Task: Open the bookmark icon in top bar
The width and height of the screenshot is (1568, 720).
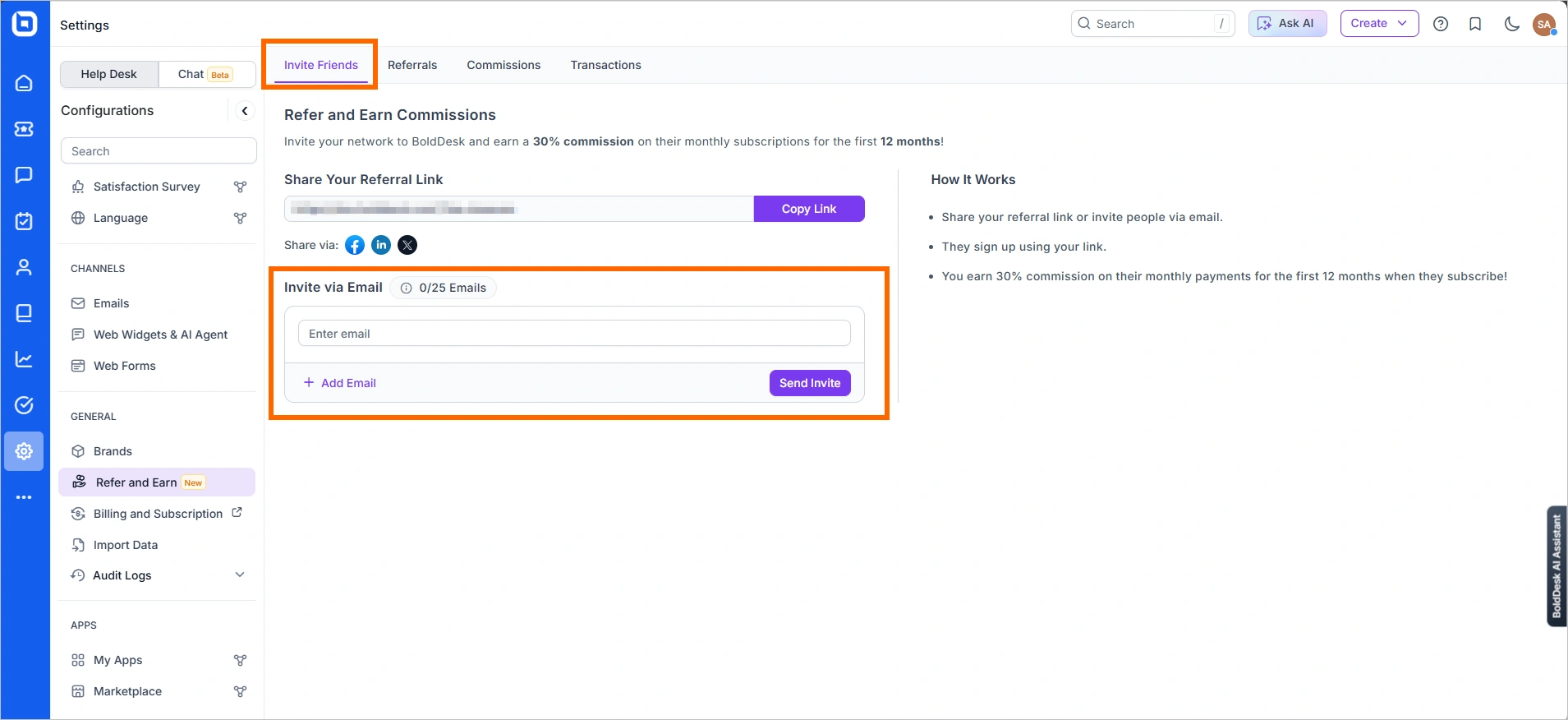Action: coord(1475,24)
